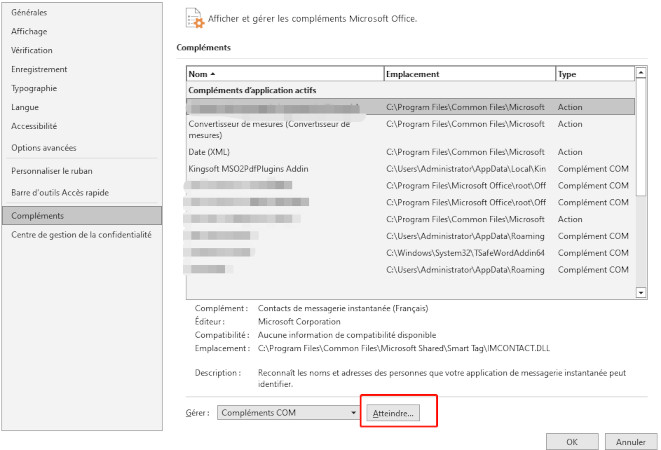Select Barre d'outils Accès rapide
The width and height of the screenshot is (661, 450).
(60, 193)
